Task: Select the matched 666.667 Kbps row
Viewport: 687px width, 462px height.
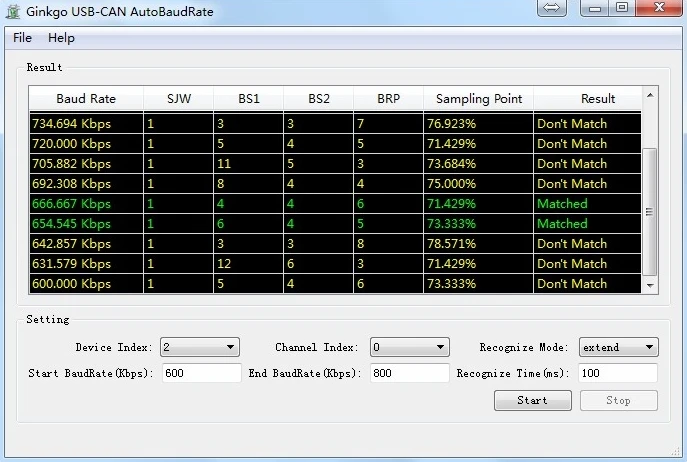Action: pos(335,204)
